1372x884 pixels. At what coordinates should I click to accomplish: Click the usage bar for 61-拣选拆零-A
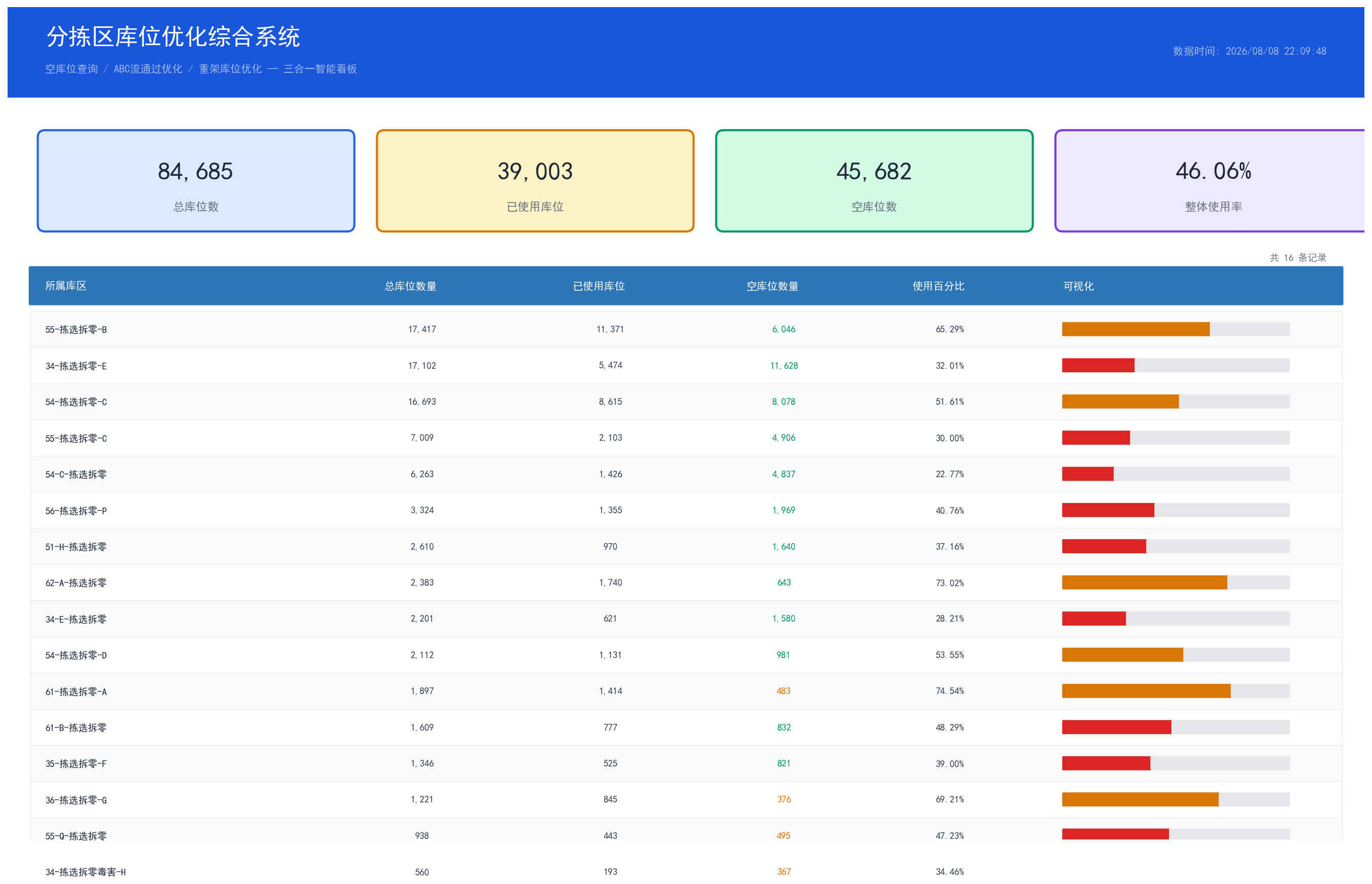[x=1175, y=690]
